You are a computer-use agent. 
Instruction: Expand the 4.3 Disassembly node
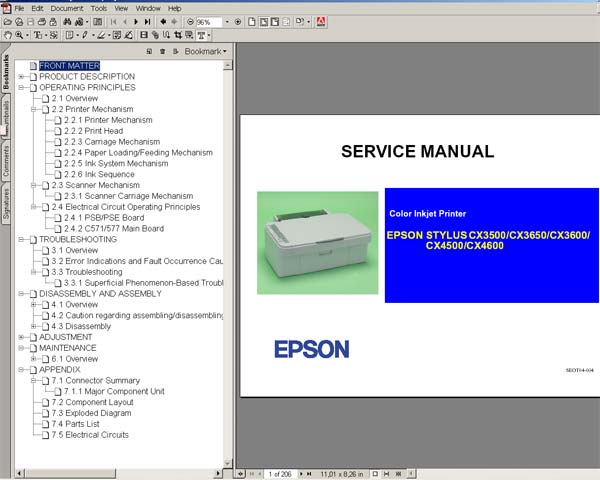(x=34, y=327)
